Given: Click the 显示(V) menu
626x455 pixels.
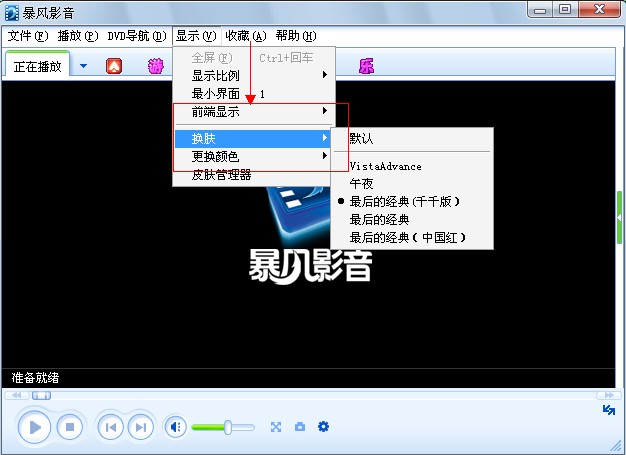Looking at the screenshot, I should click(x=196, y=36).
